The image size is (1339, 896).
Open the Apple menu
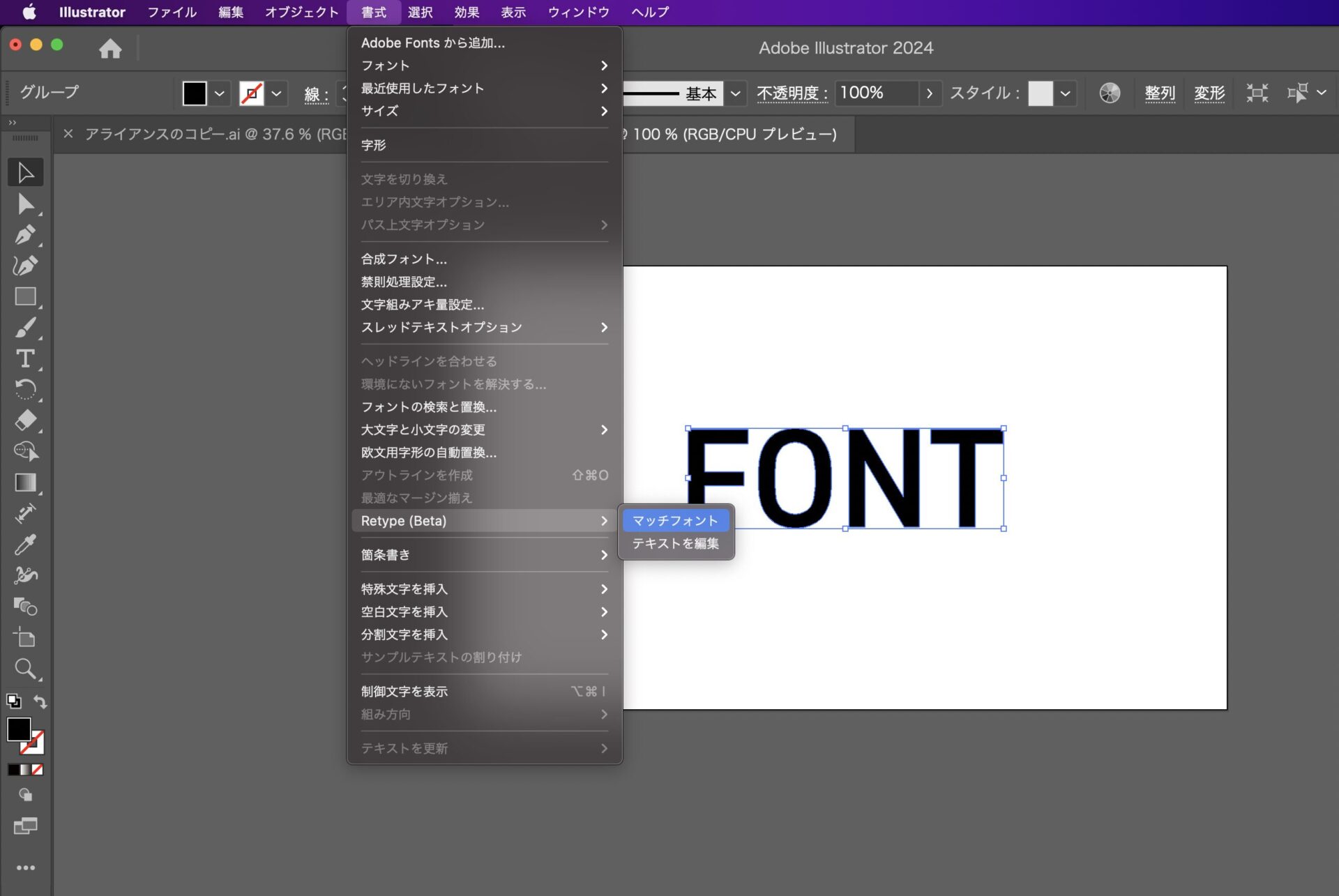pos(29,12)
